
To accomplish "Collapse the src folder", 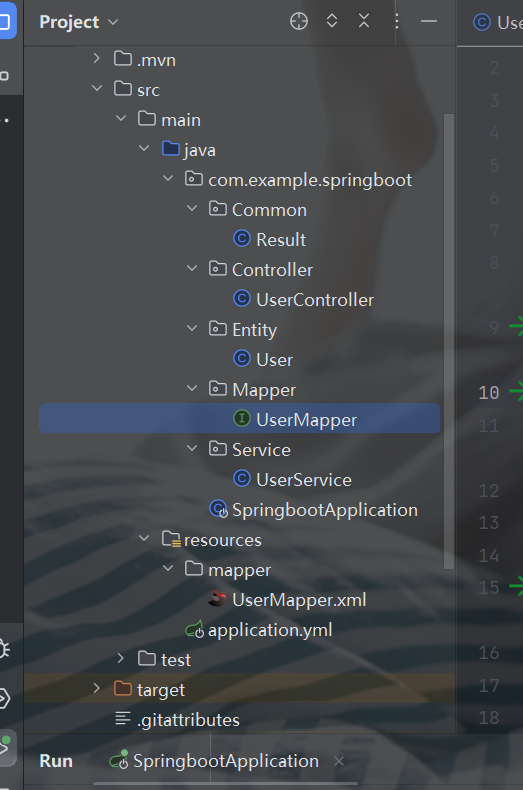I will pyautogui.click(x=97, y=89).
